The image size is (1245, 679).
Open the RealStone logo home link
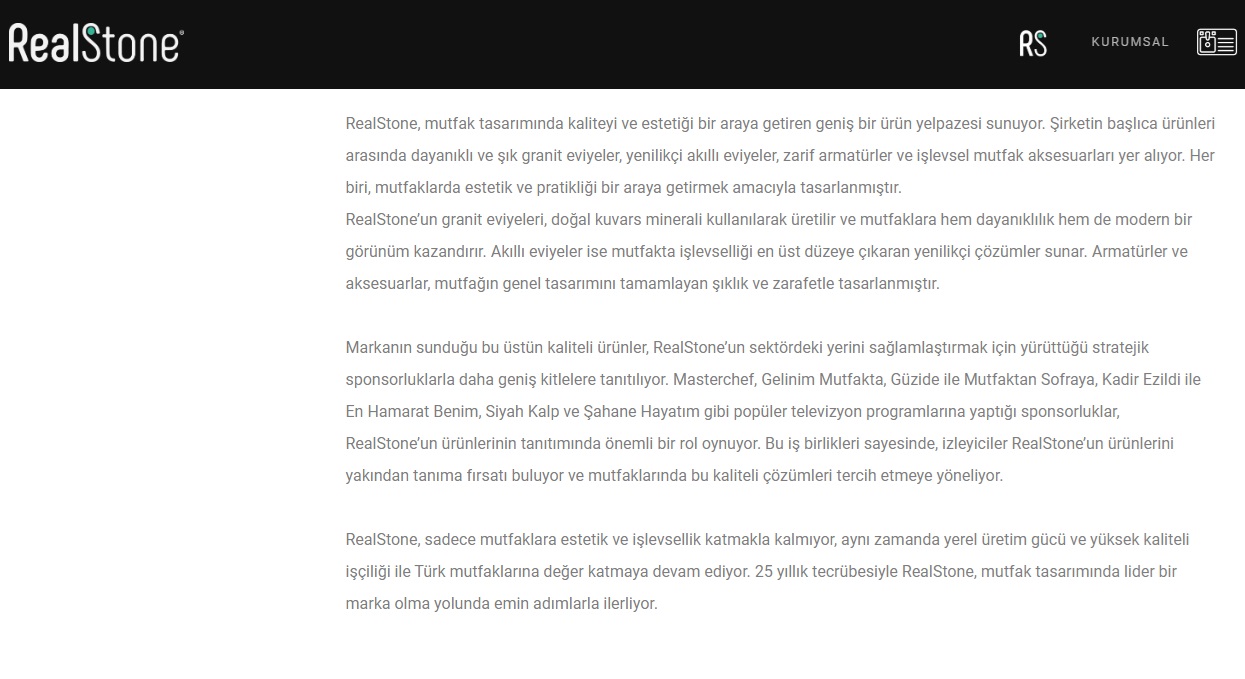coord(95,44)
